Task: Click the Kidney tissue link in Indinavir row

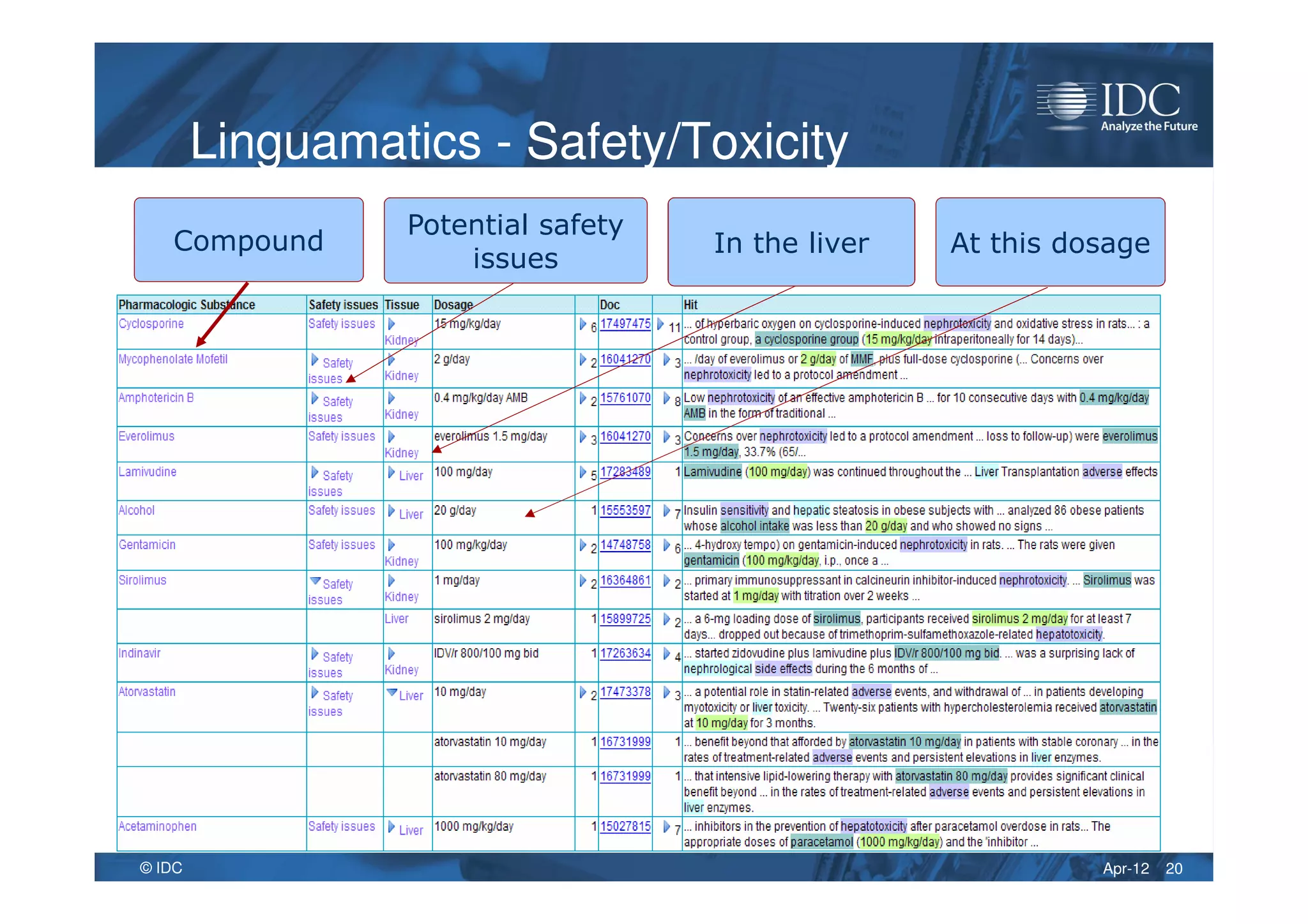Action: (402, 670)
